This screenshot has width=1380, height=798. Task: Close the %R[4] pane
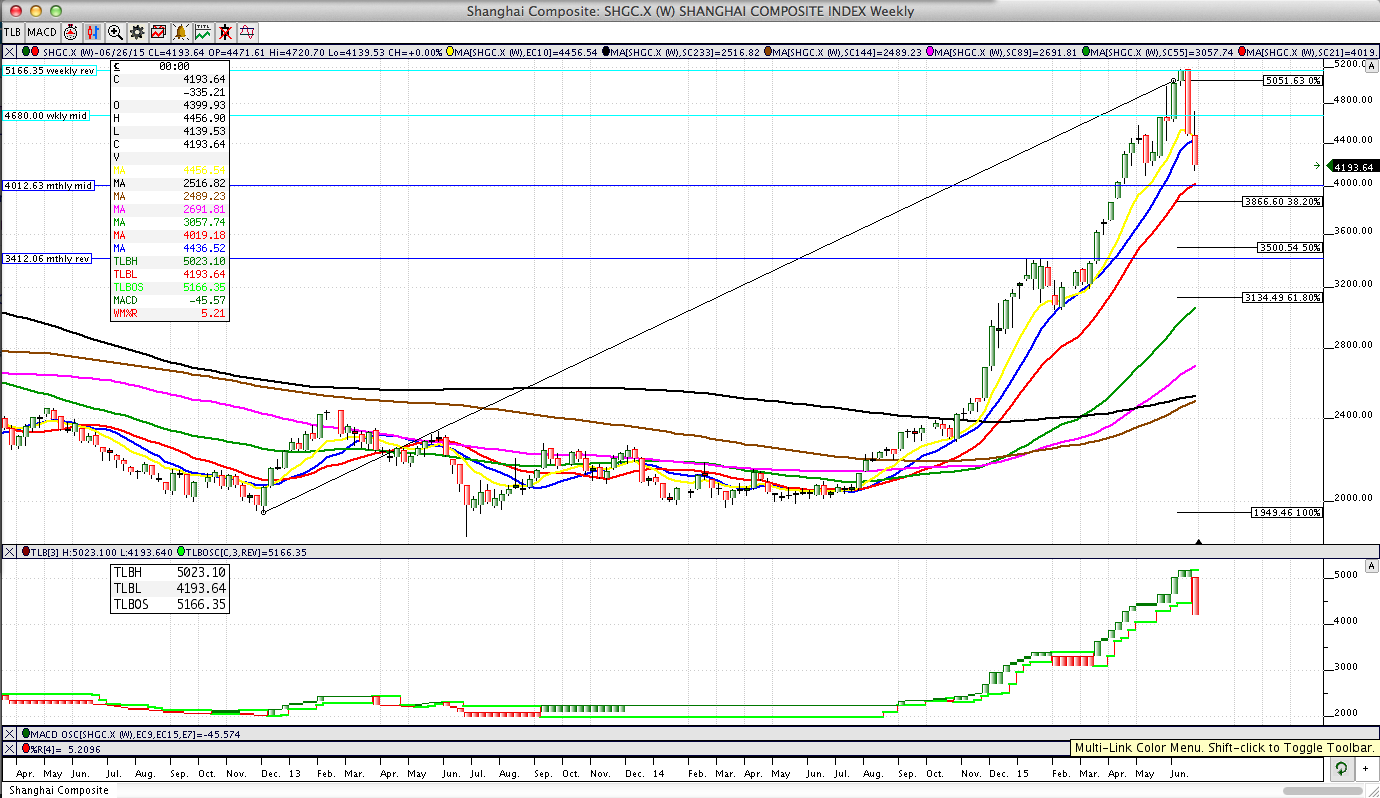click(x=9, y=748)
